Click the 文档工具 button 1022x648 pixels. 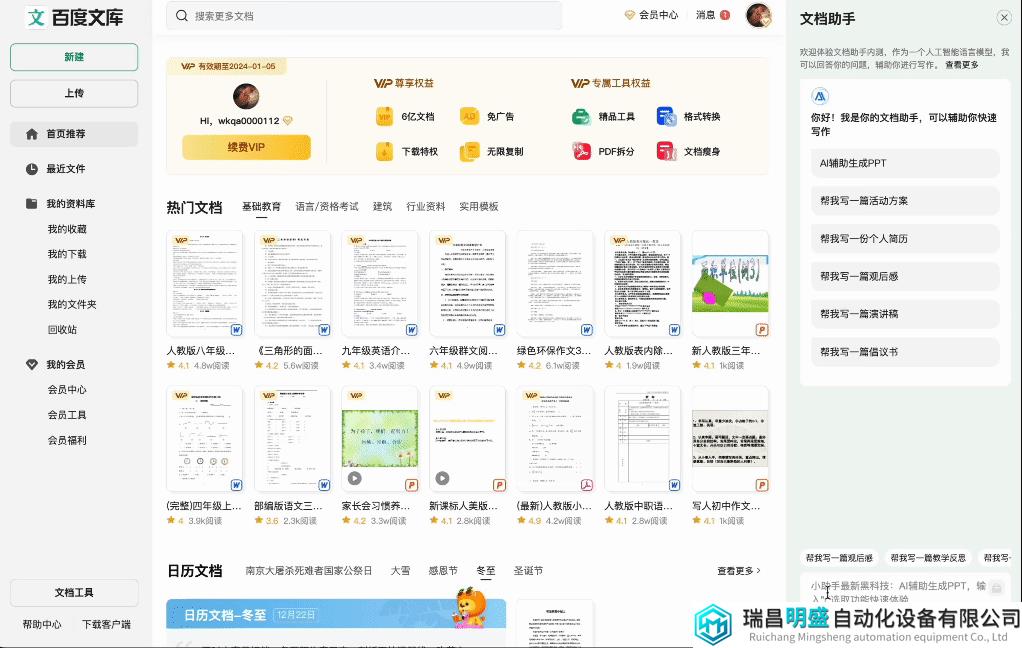tap(74, 593)
